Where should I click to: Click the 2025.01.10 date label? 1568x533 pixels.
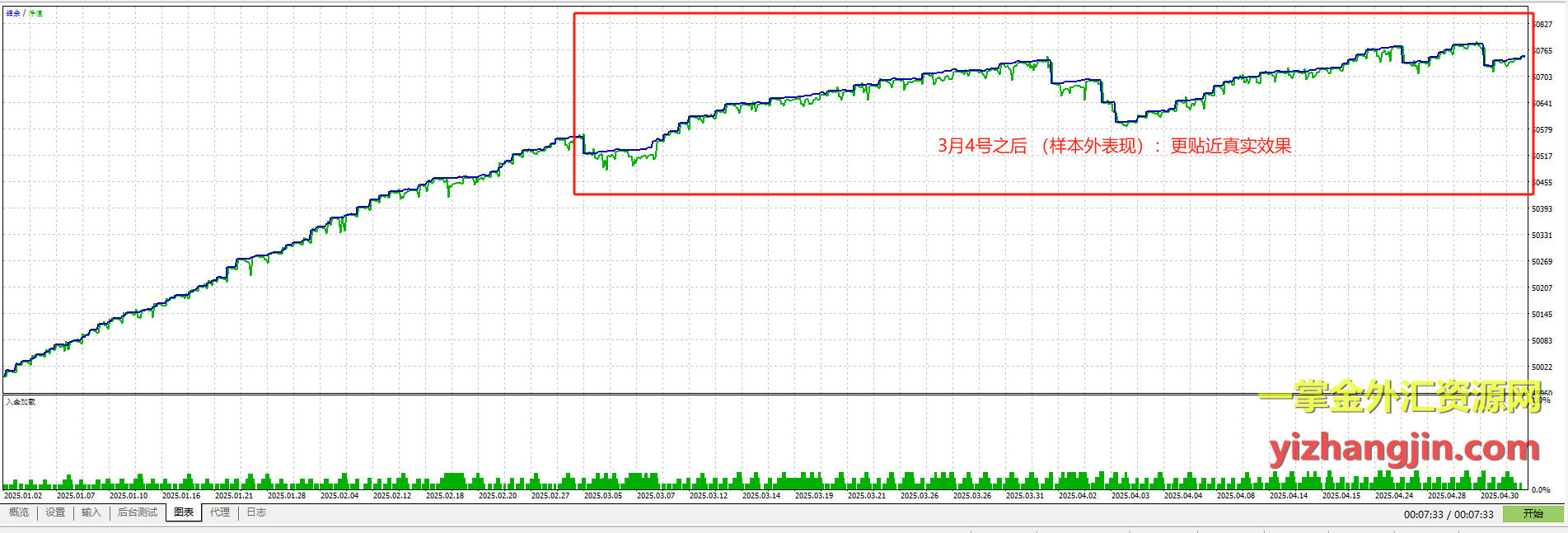[129, 496]
